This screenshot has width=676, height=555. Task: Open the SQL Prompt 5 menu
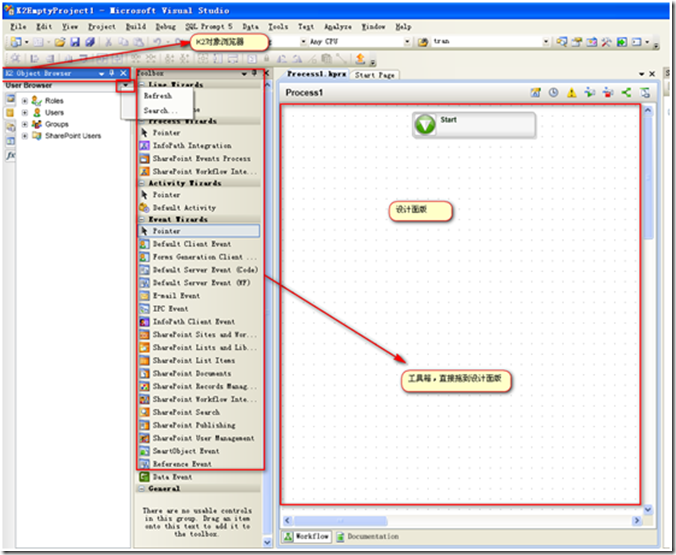(209, 27)
